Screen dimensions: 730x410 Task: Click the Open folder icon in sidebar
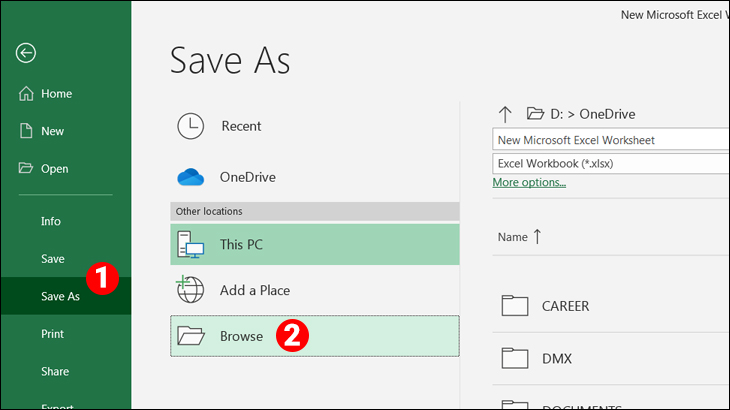point(26,168)
